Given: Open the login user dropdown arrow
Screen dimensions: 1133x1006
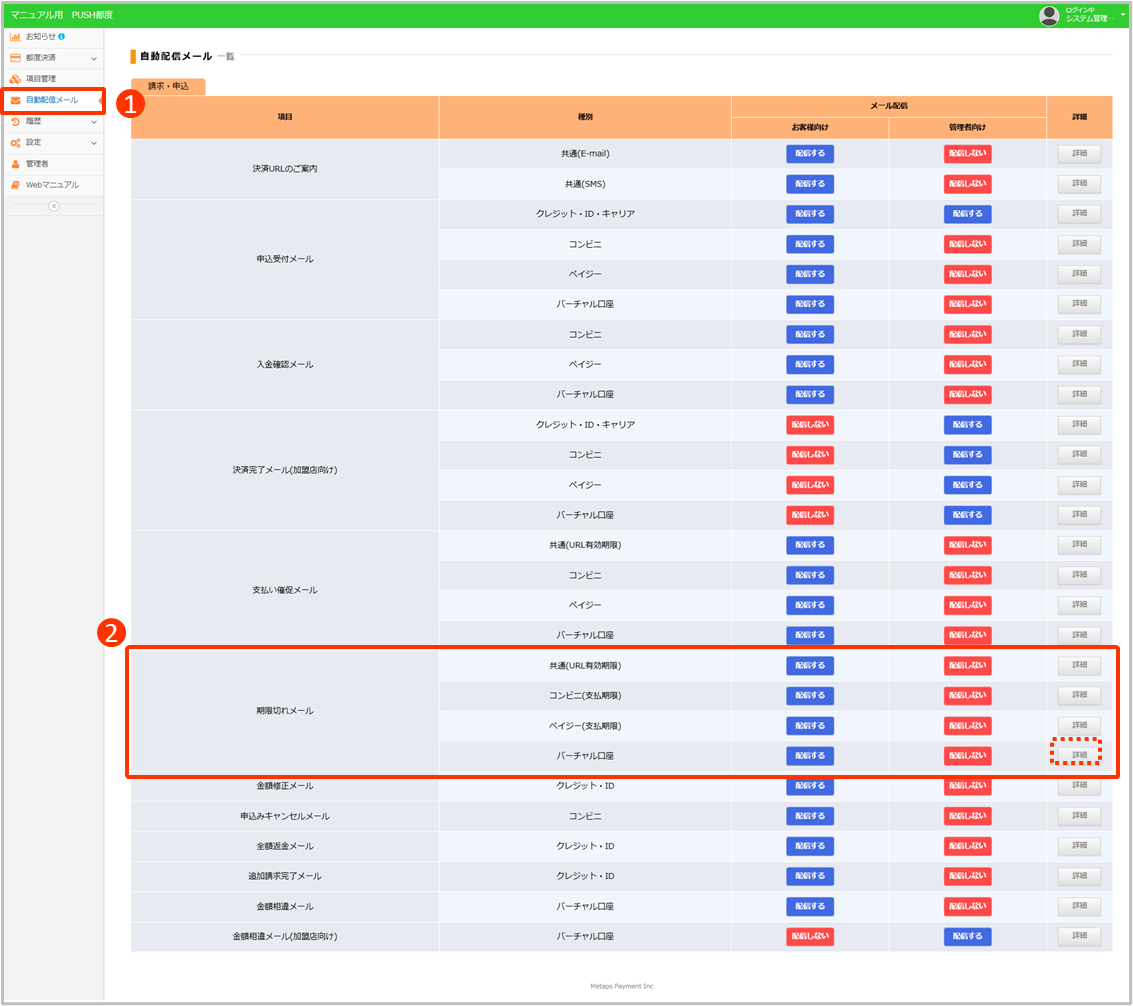Looking at the screenshot, I should pos(1123,14).
